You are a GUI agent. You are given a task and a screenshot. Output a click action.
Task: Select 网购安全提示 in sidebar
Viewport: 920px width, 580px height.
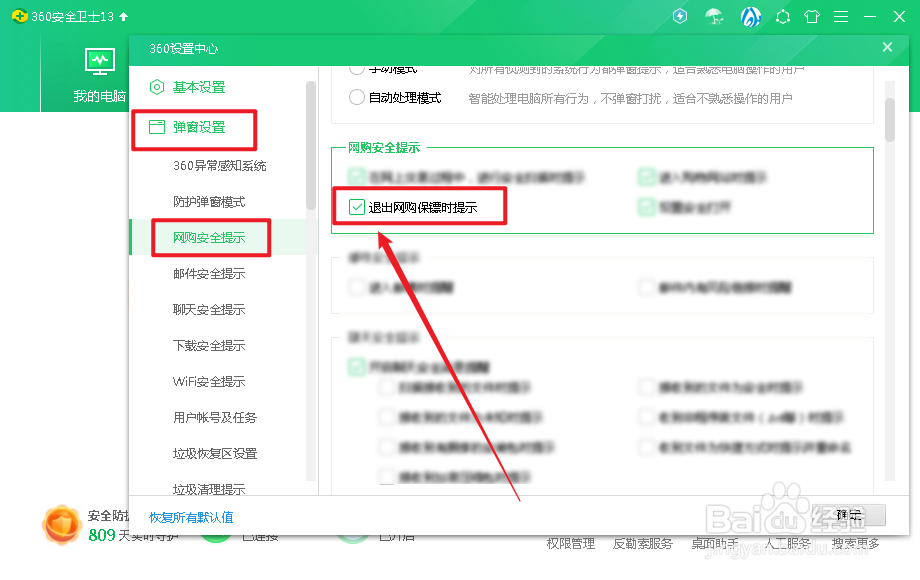coord(209,238)
